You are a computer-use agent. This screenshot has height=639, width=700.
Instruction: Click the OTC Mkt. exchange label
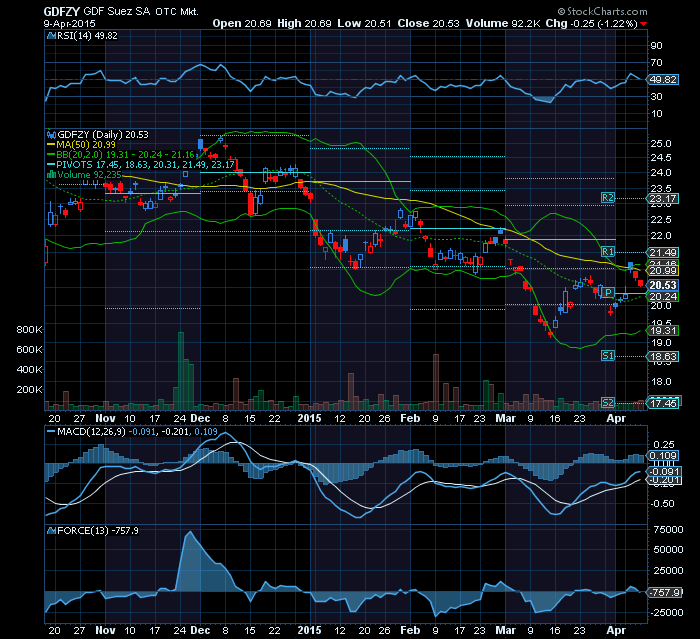[x=177, y=12]
